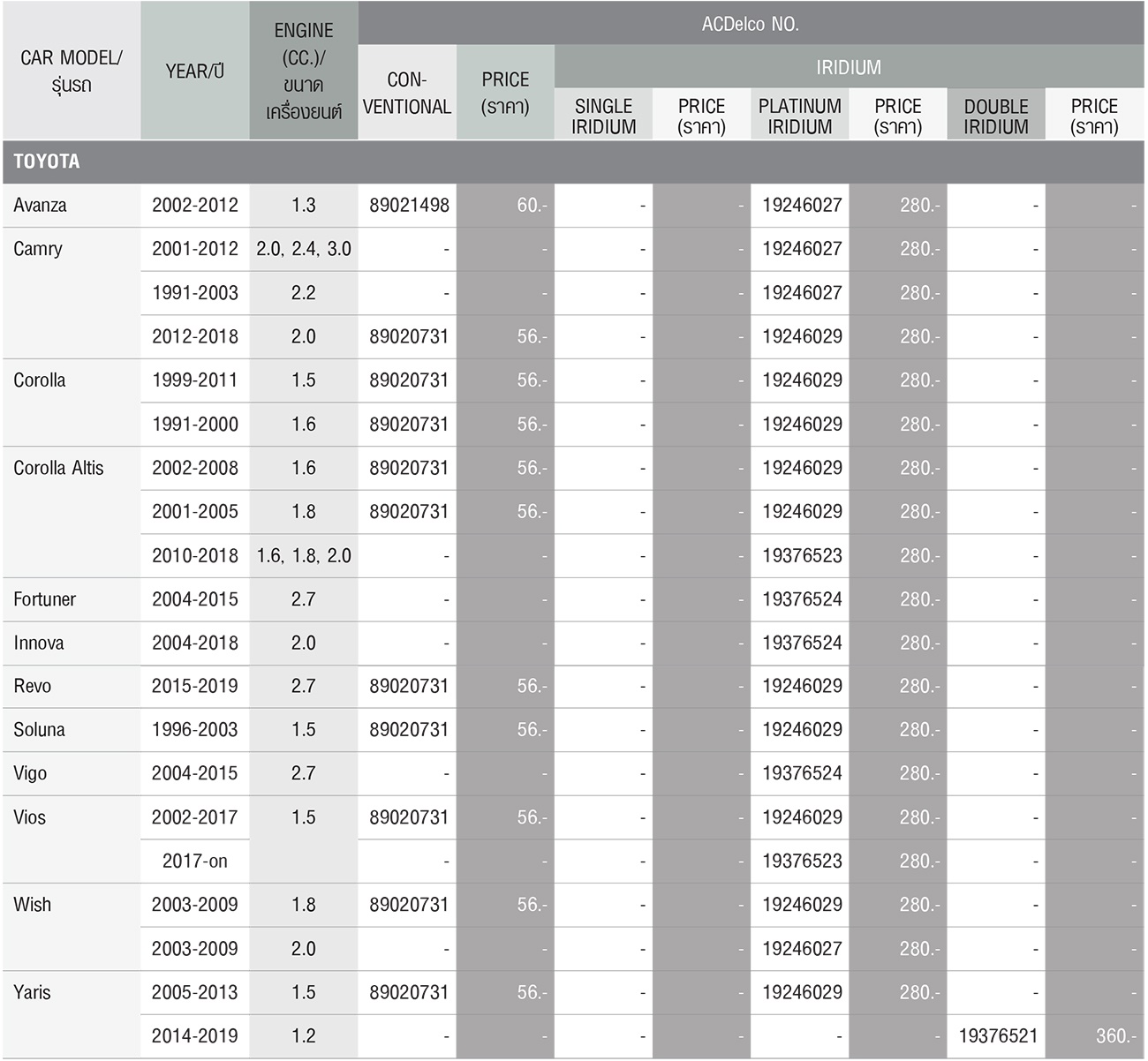Click year 2001-2012 in Camry row
Viewport: 1148px width, 1061px height.
[x=195, y=249]
